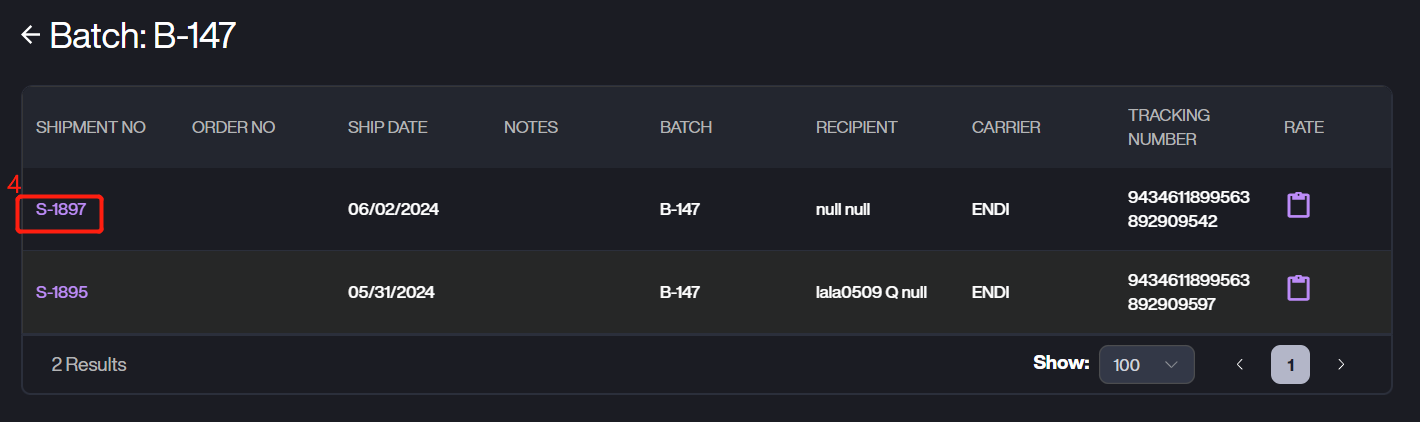Screen dimensions: 1420x422
Task: Click the Carrier column header
Action: 1006,127
